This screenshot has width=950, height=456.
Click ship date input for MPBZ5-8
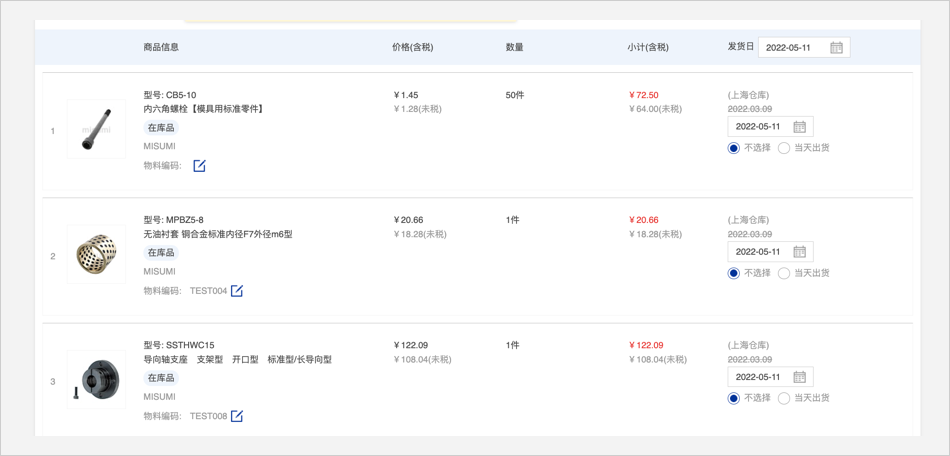pyautogui.click(x=759, y=252)
